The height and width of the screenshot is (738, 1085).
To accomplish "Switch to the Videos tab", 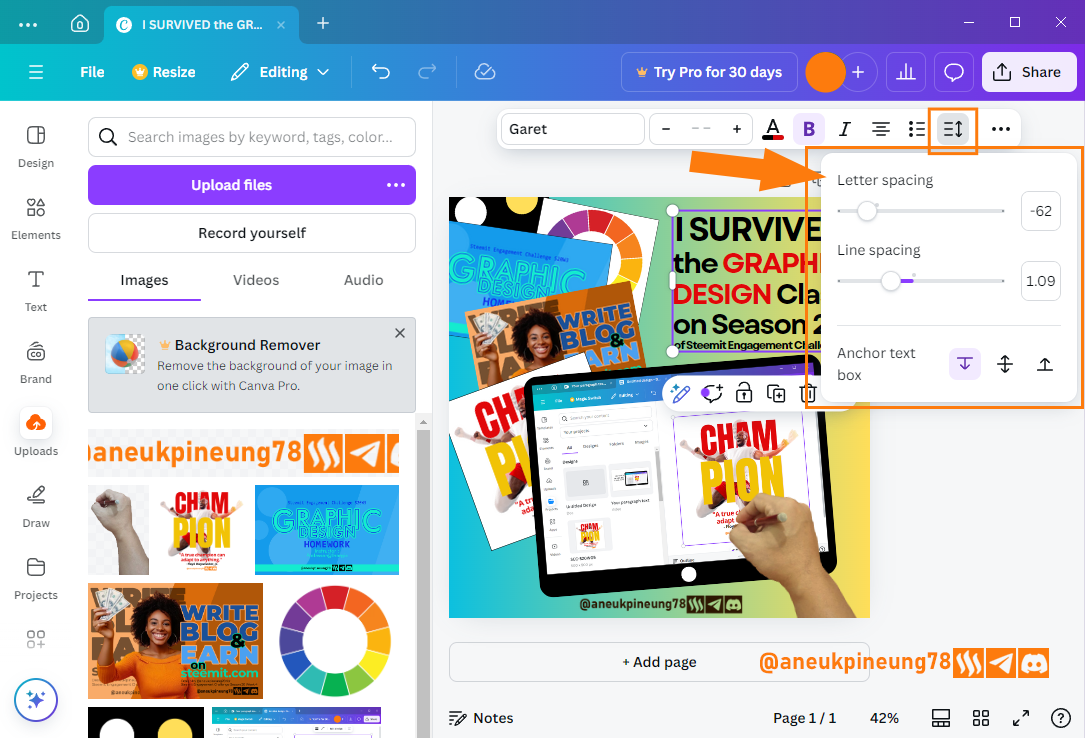I will 256,280.
